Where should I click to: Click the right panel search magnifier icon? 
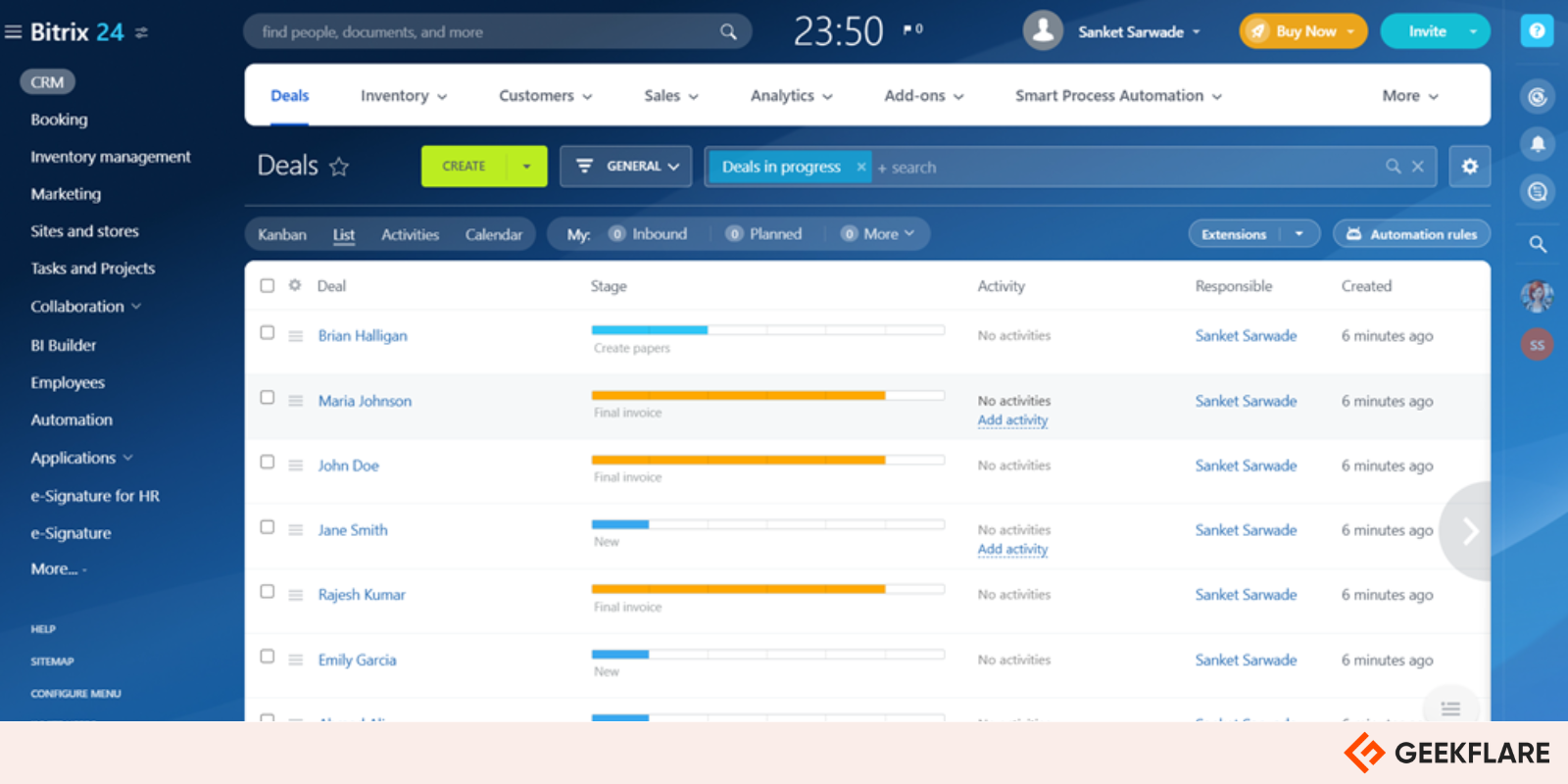click(1538, 244)
